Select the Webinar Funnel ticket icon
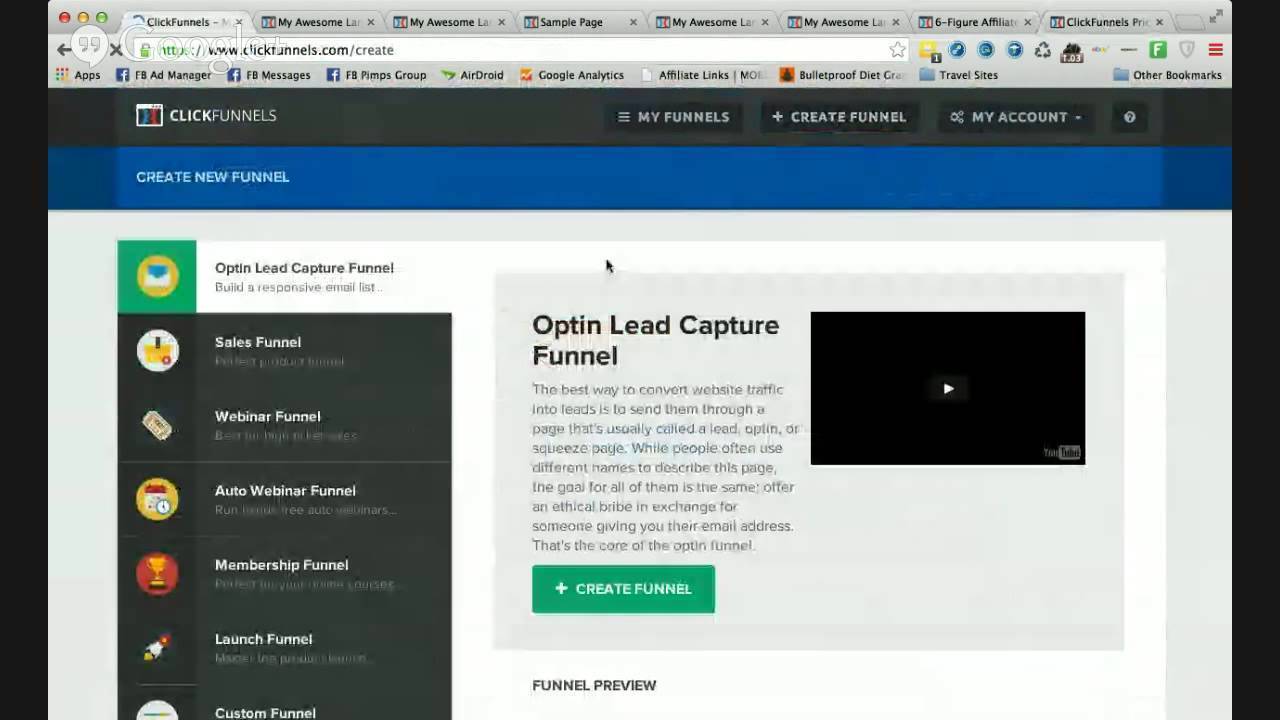This screenshot has width=1280, height=720. click(157, 425)
